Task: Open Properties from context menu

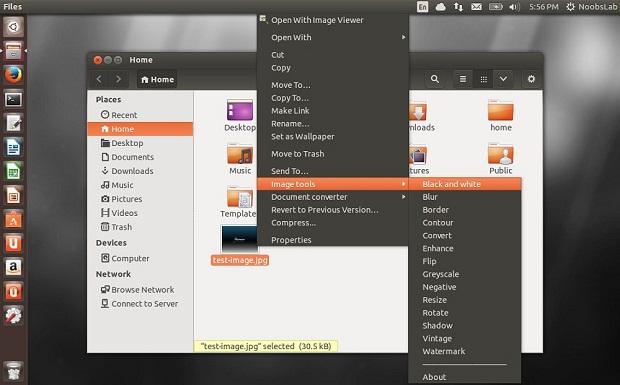Action: 333,240
